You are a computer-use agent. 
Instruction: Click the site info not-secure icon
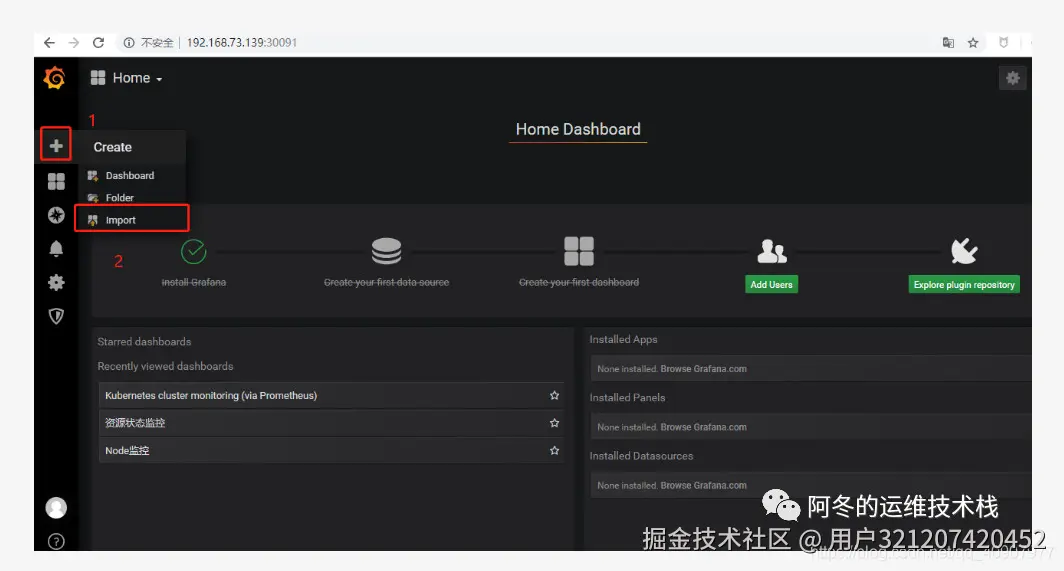(128, 43)
